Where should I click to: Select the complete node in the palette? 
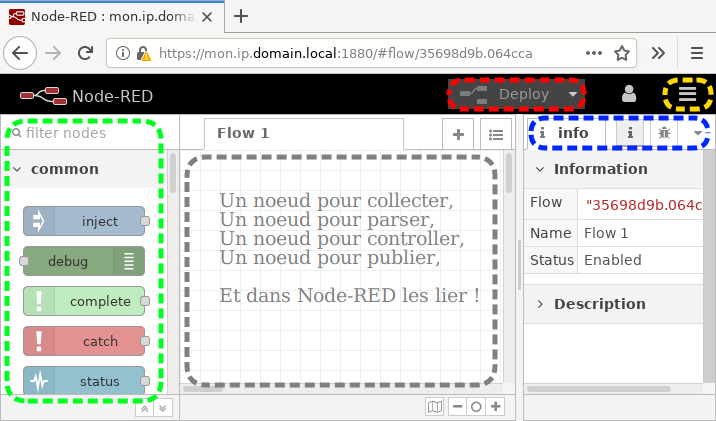pos(84,301)
